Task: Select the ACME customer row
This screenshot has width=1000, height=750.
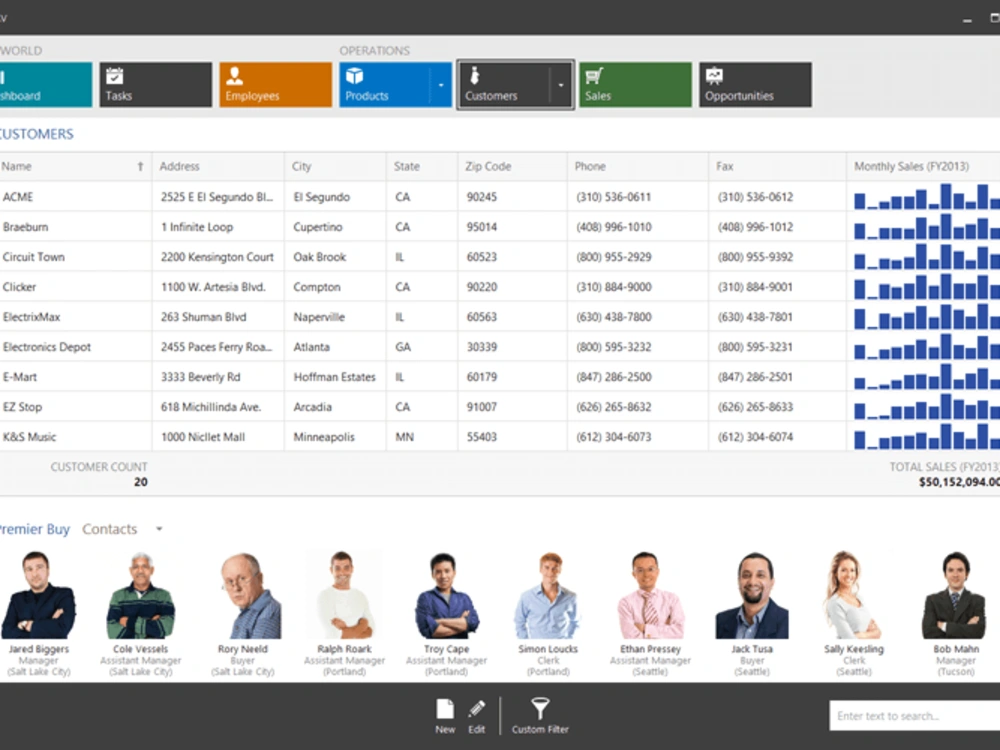Action: point(500,197)
